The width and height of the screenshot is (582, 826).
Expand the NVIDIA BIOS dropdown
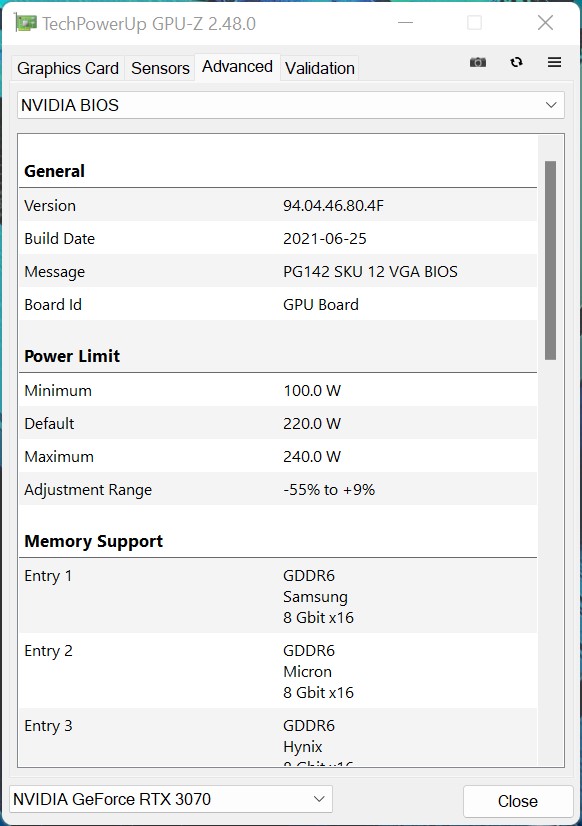tap(291, 105)
